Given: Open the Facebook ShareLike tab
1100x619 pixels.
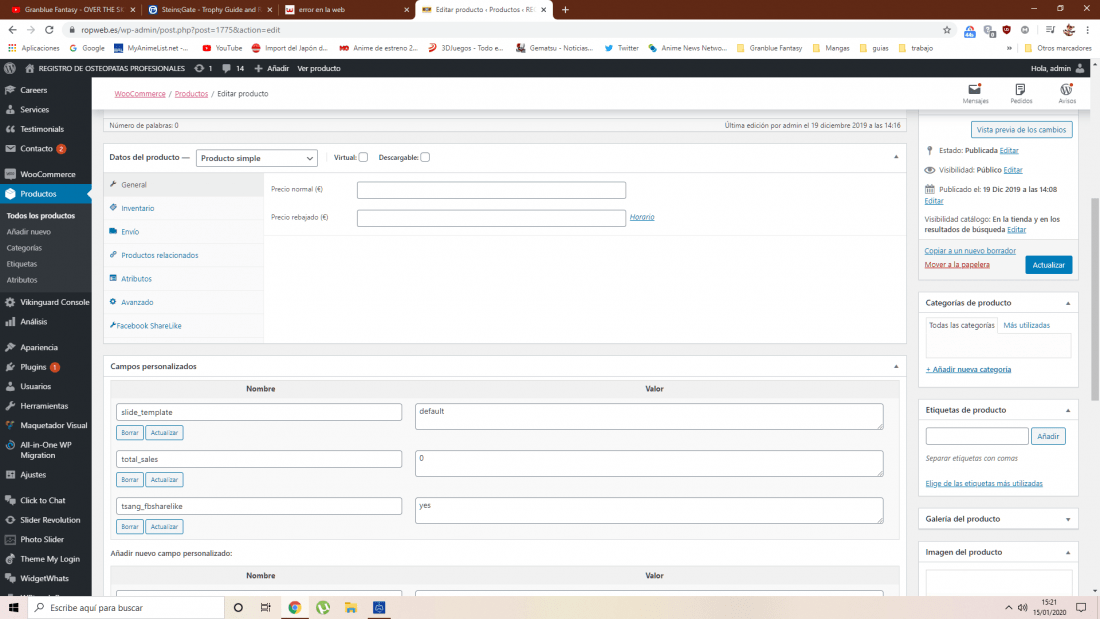Looking at the screenshot, I should 184,326.
